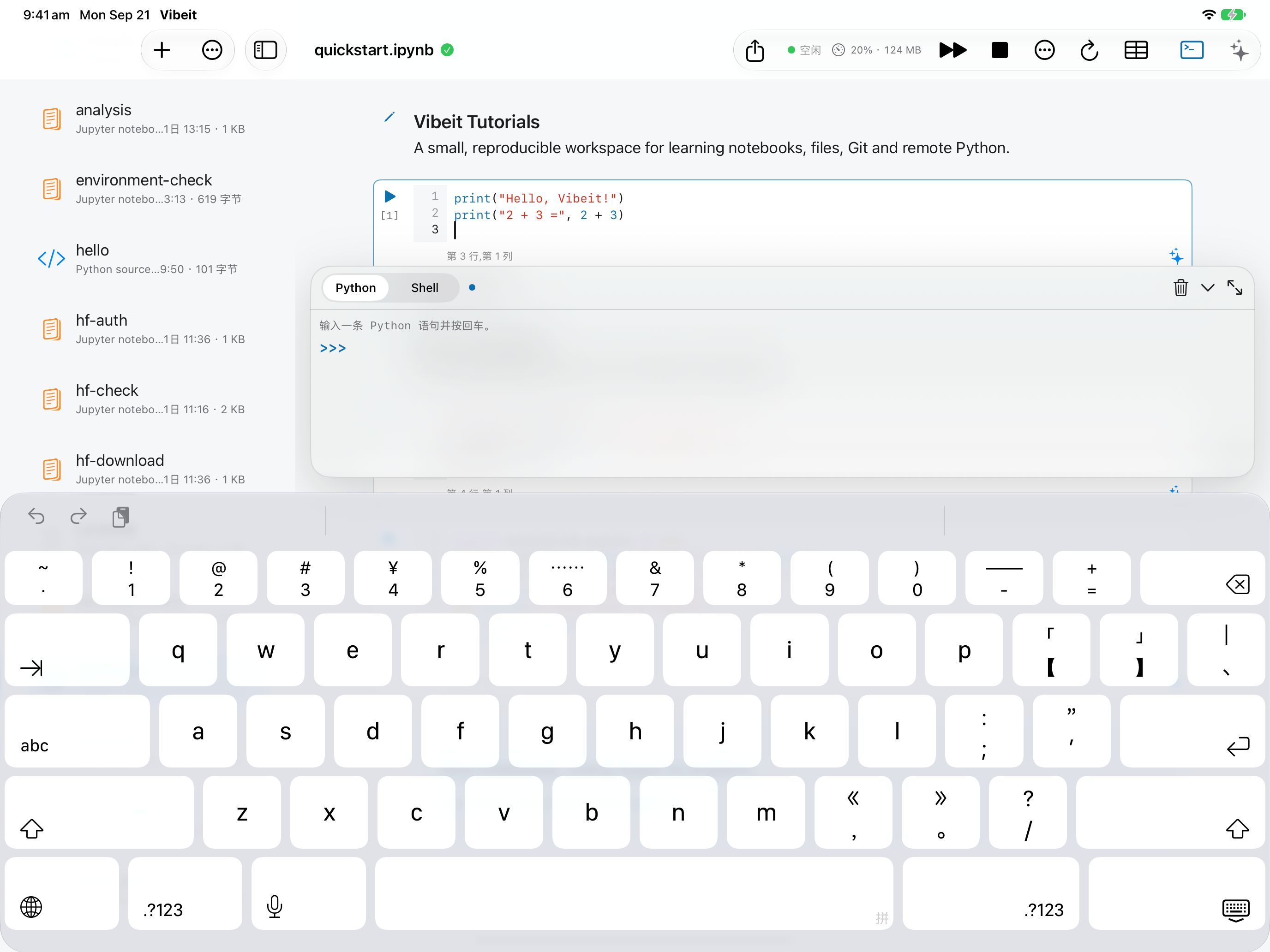Hide the on-screen keyboard

click(x=1177, y=893)
